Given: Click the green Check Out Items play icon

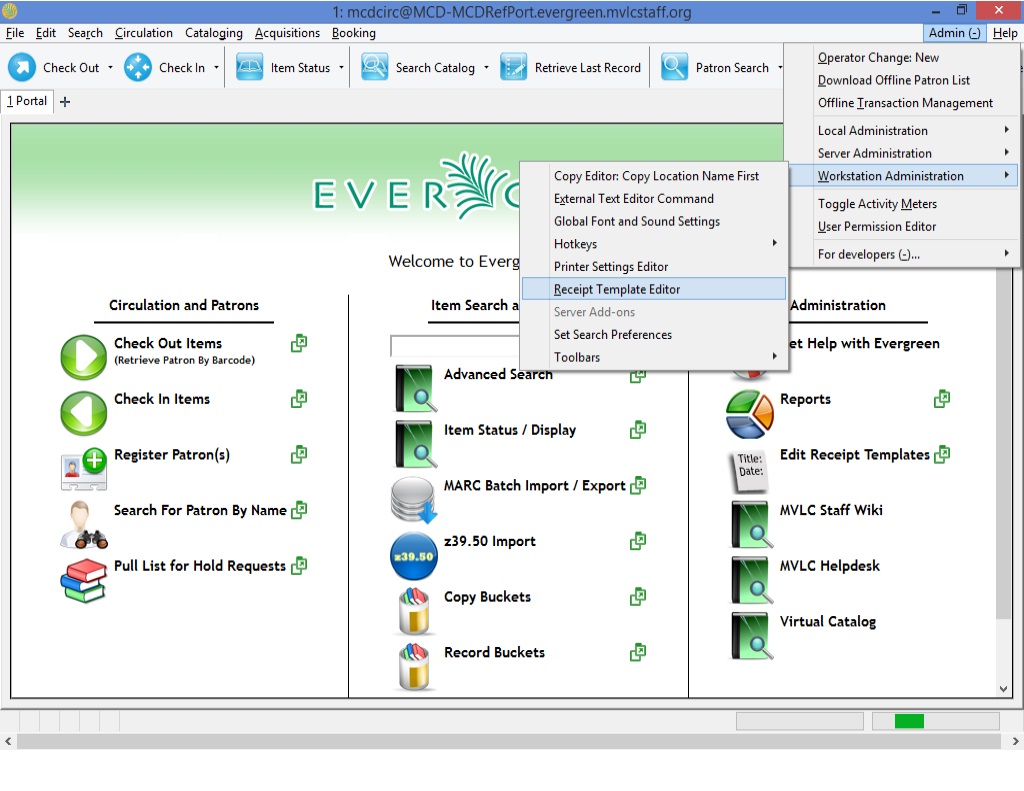Looking at the screenshot, I should coord(84,357).
